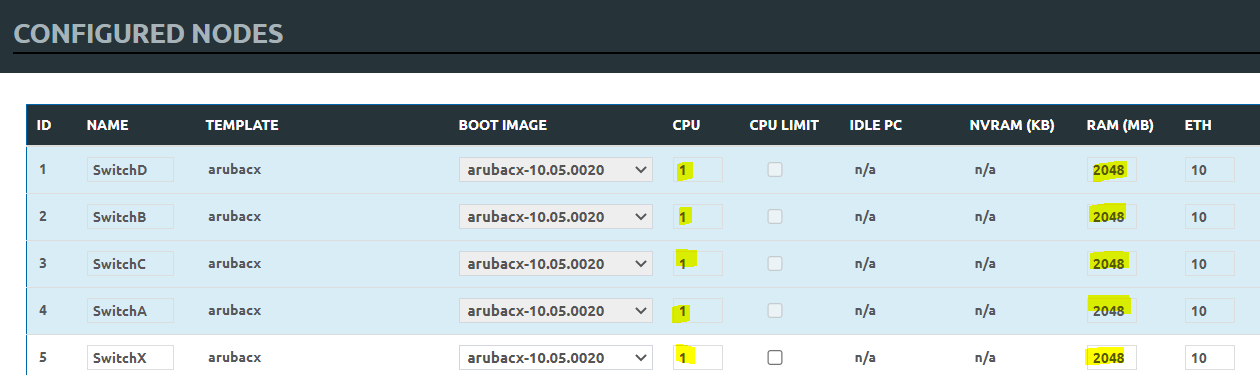Click the RAM (MB) column header

(1120, 126)
